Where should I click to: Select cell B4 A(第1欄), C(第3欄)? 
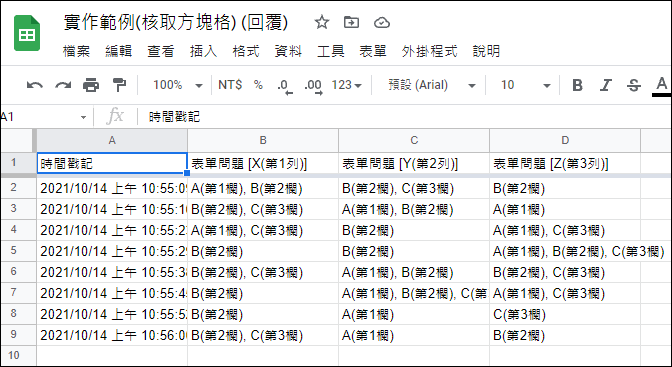(x=263, y=230)
